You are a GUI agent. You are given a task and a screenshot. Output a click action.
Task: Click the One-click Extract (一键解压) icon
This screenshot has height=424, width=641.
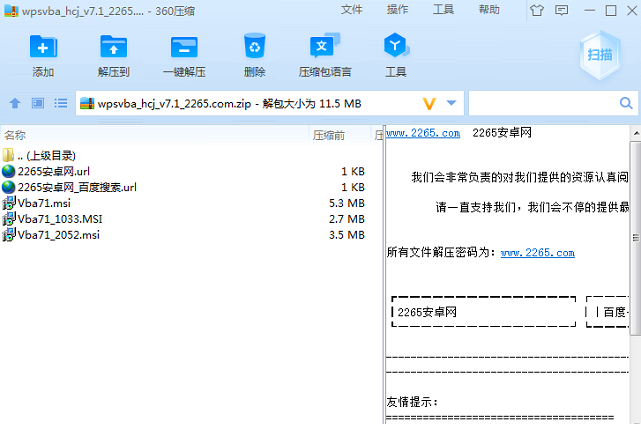point(183,48)
